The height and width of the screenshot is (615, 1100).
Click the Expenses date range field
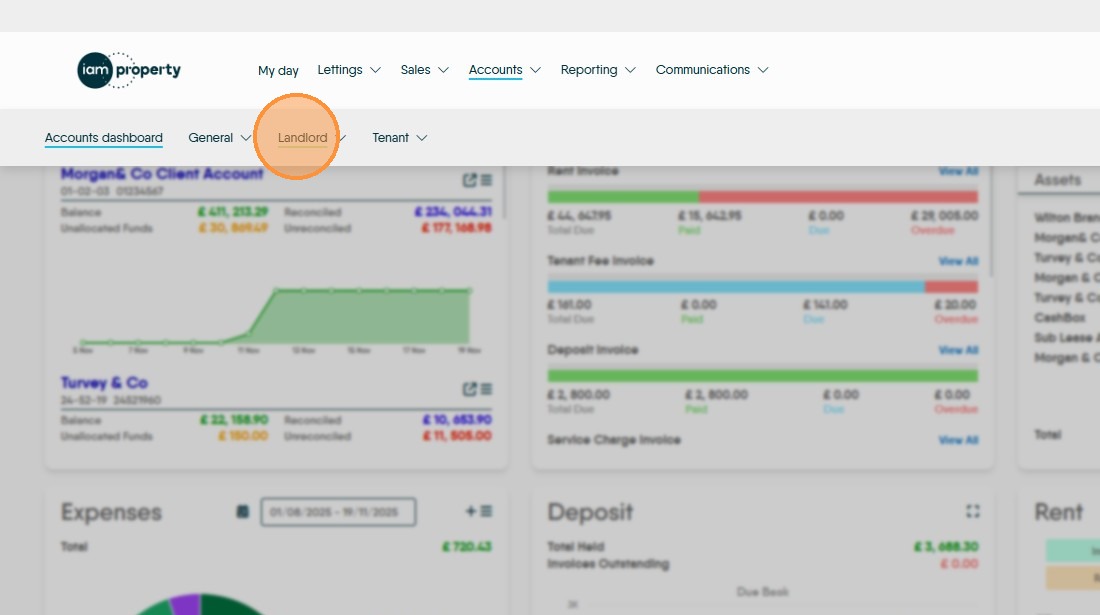[338, 512]
